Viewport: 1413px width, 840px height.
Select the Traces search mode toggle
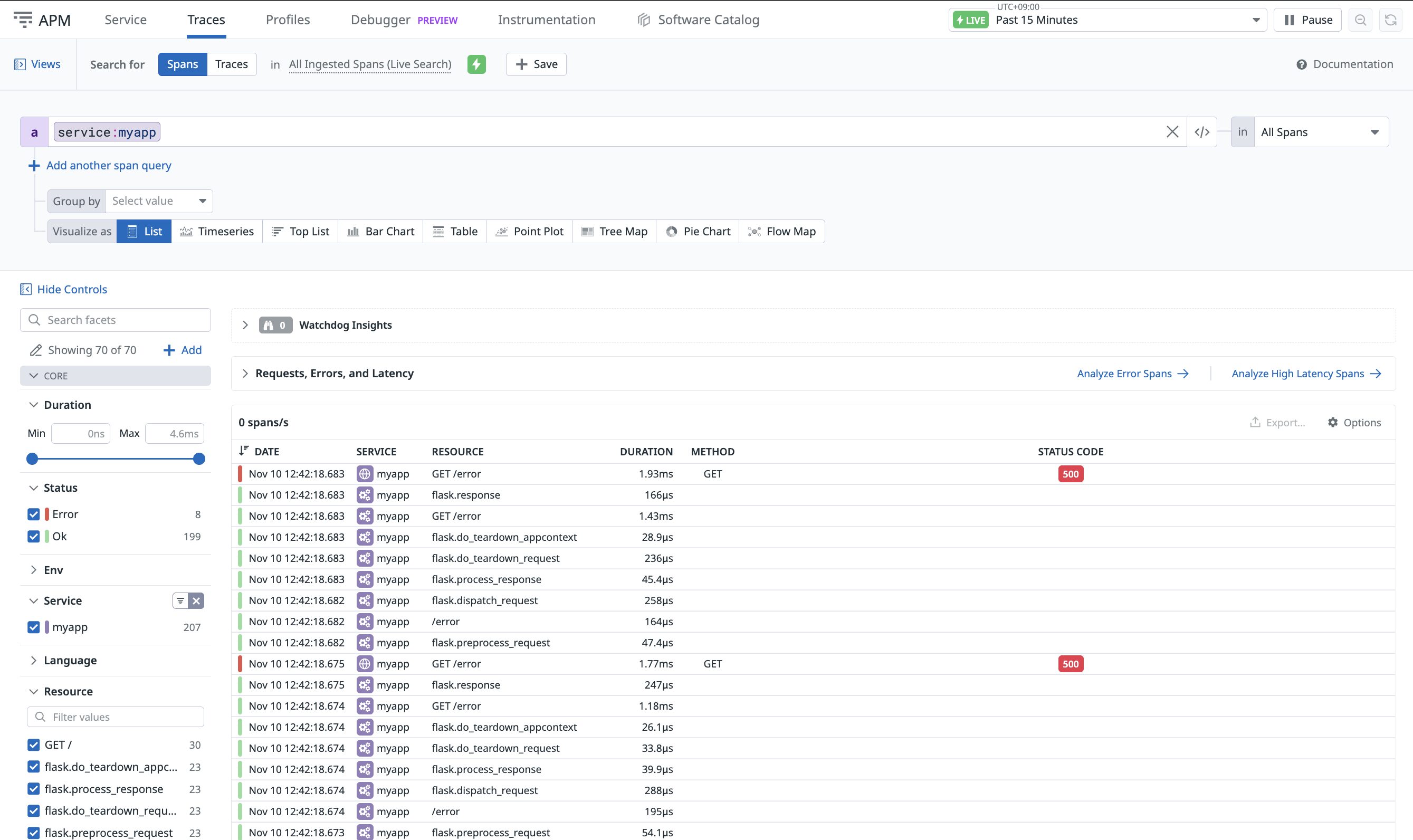(x=232, y=64)
